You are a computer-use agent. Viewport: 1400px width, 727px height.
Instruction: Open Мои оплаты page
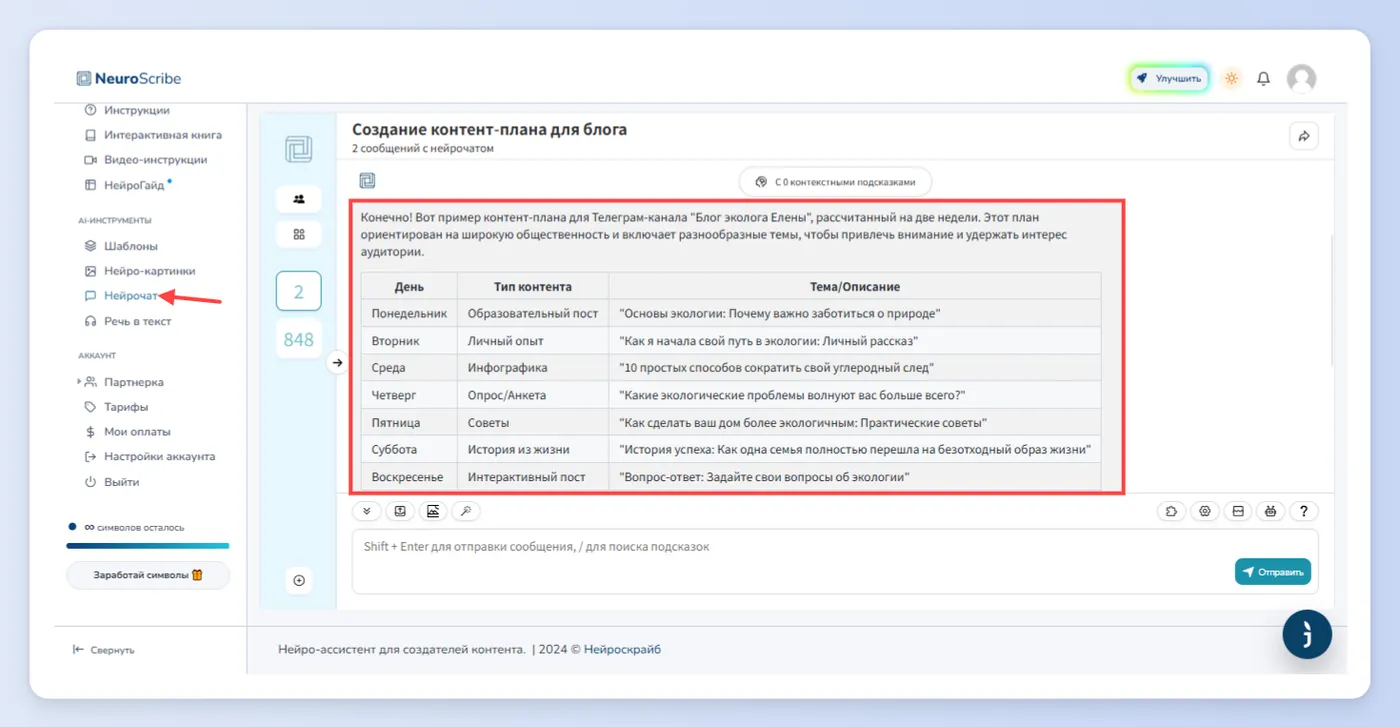[x=128, y=432]
